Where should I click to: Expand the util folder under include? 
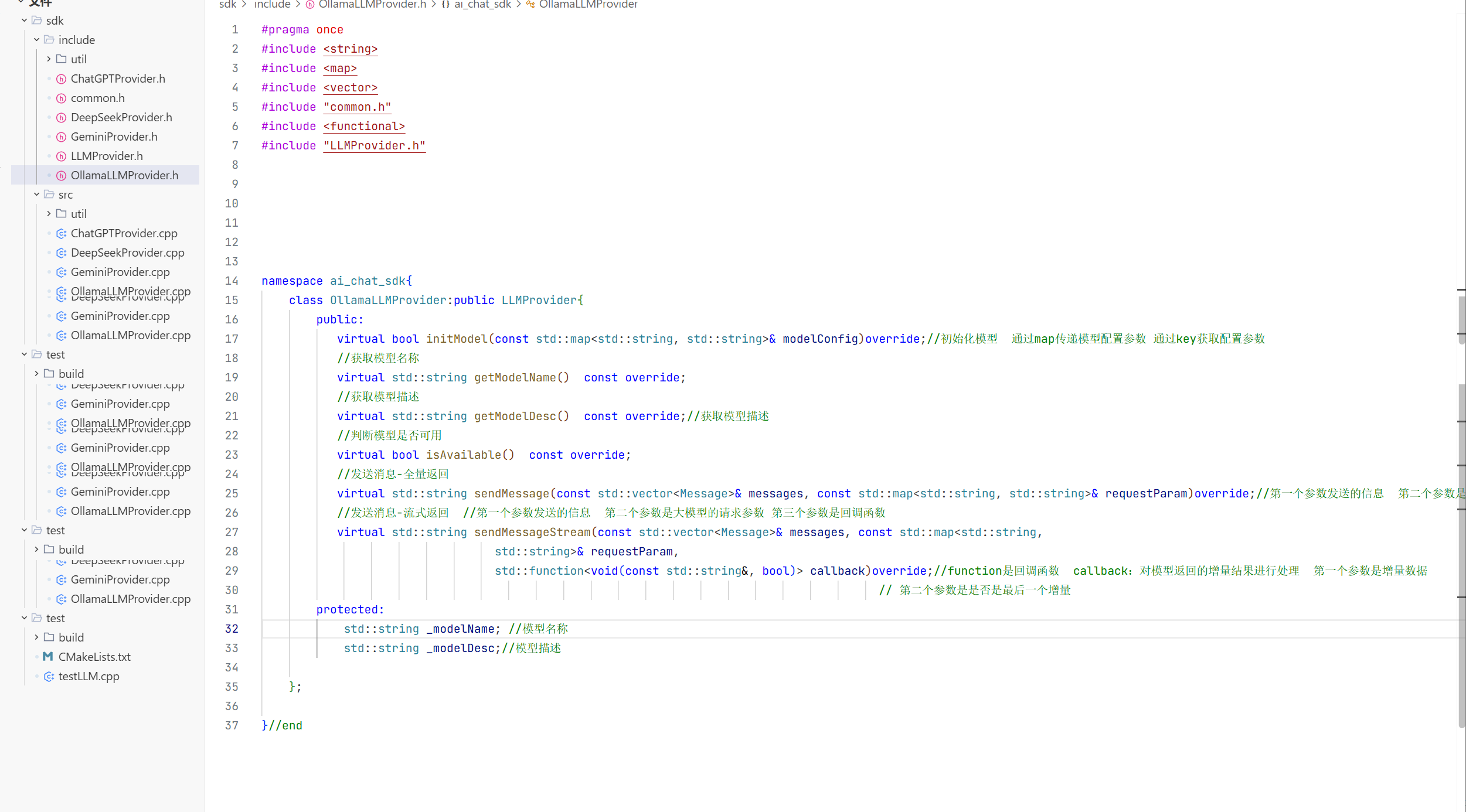pos(49,59)
